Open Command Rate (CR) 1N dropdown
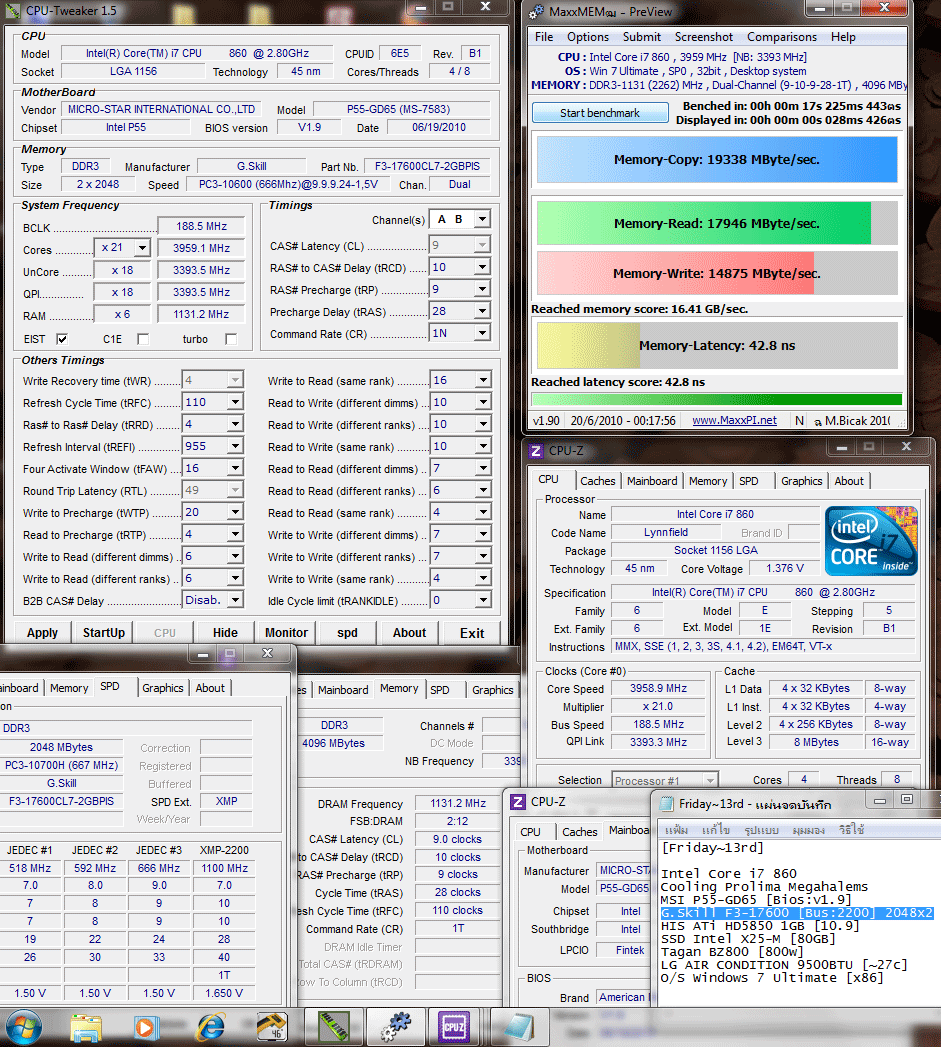Screen dimensions: 941x1047 click(x=482, y=333)
